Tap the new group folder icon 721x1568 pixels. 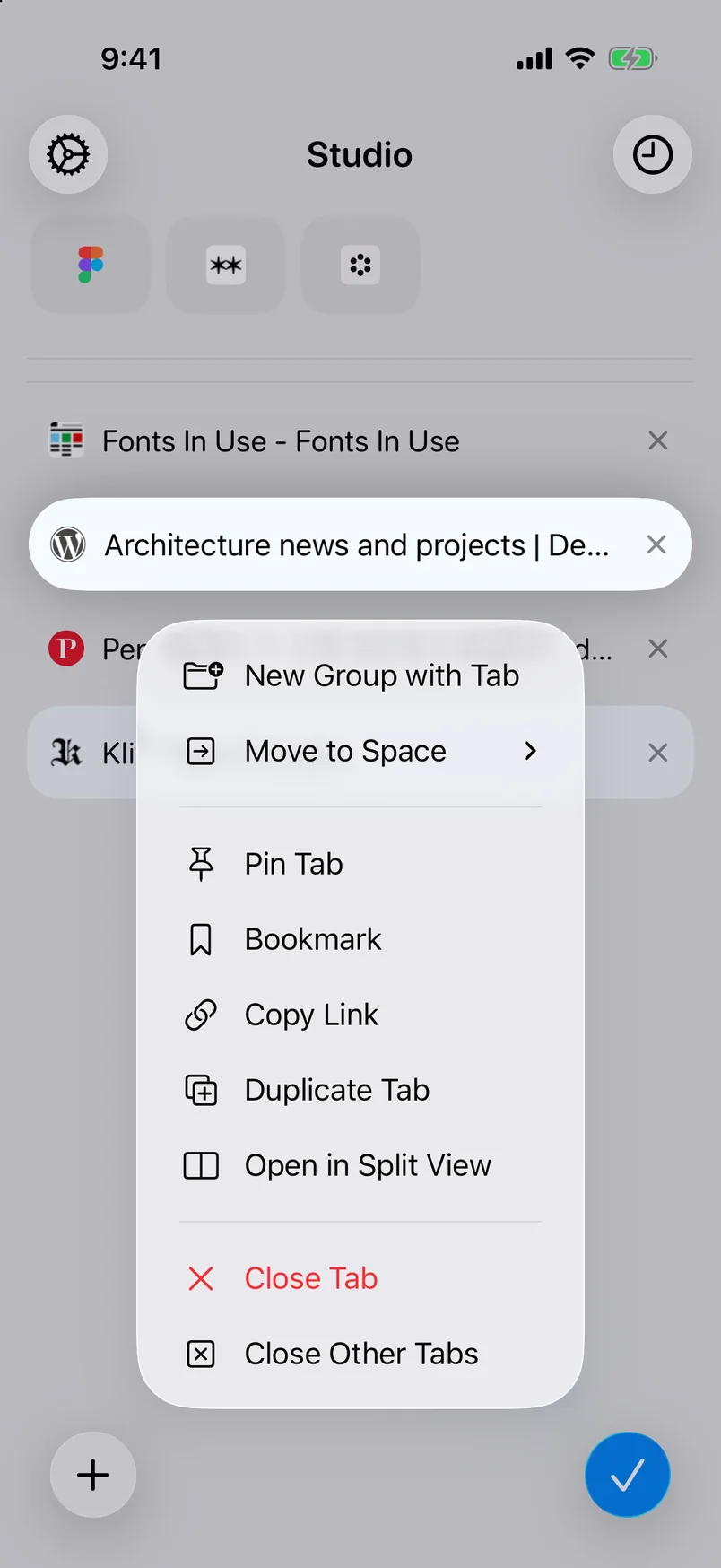point(203,675)
